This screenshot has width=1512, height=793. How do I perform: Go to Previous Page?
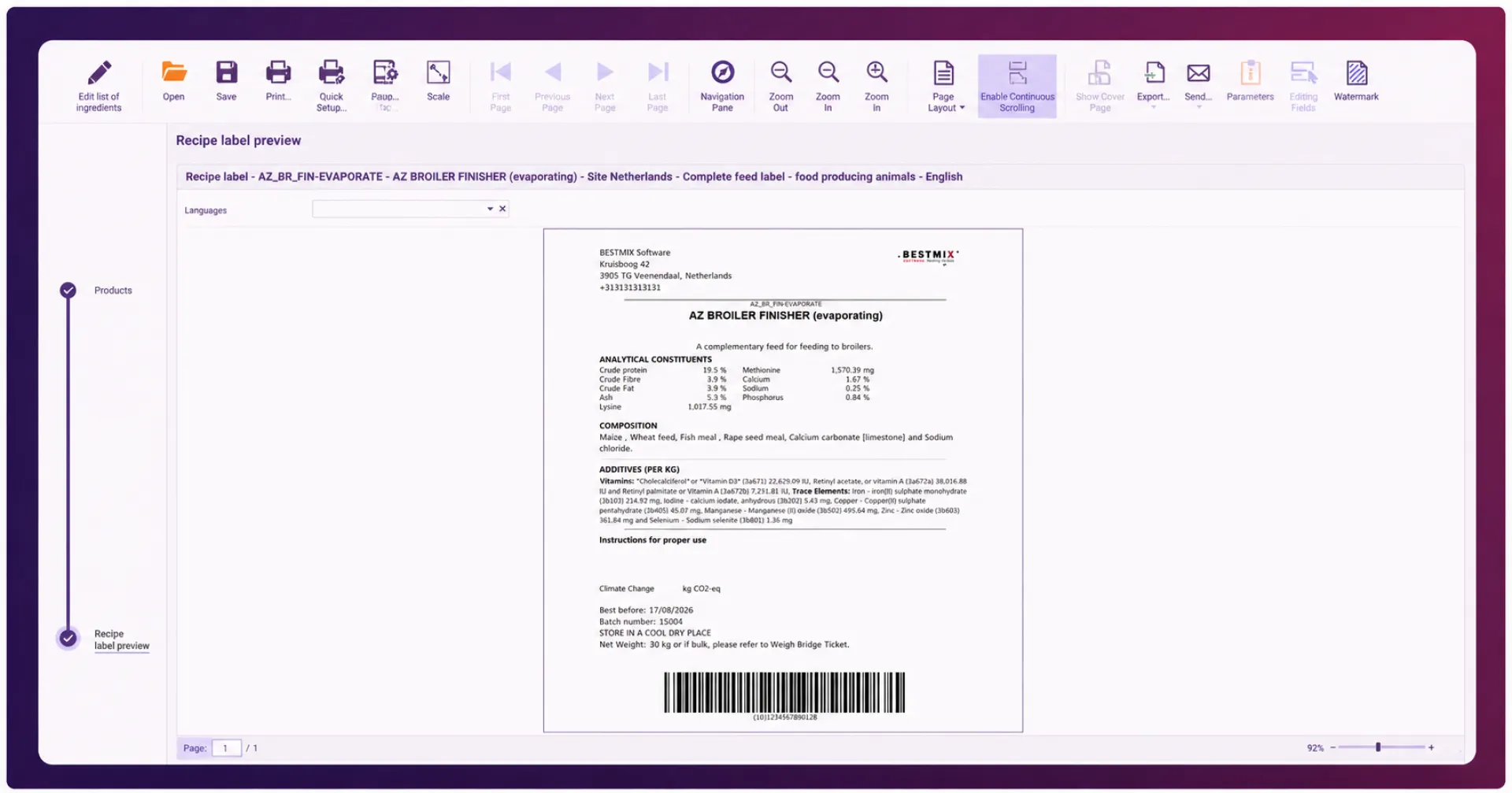click(553, 86)
